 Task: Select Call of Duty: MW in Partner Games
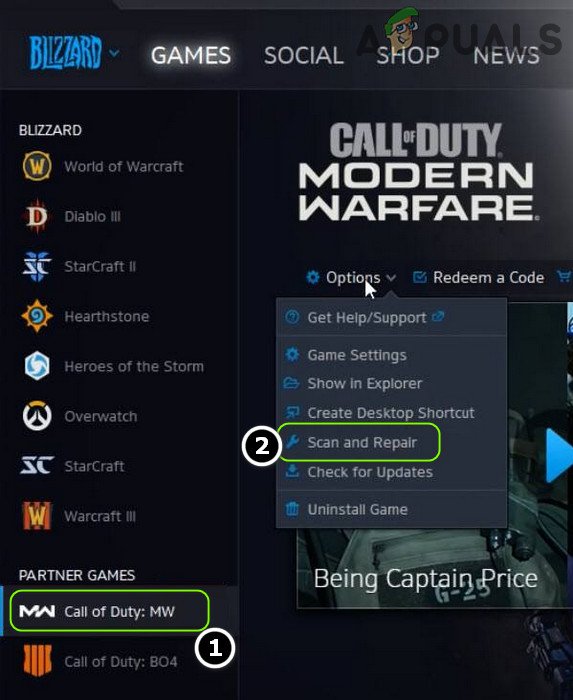pos(109,611)
